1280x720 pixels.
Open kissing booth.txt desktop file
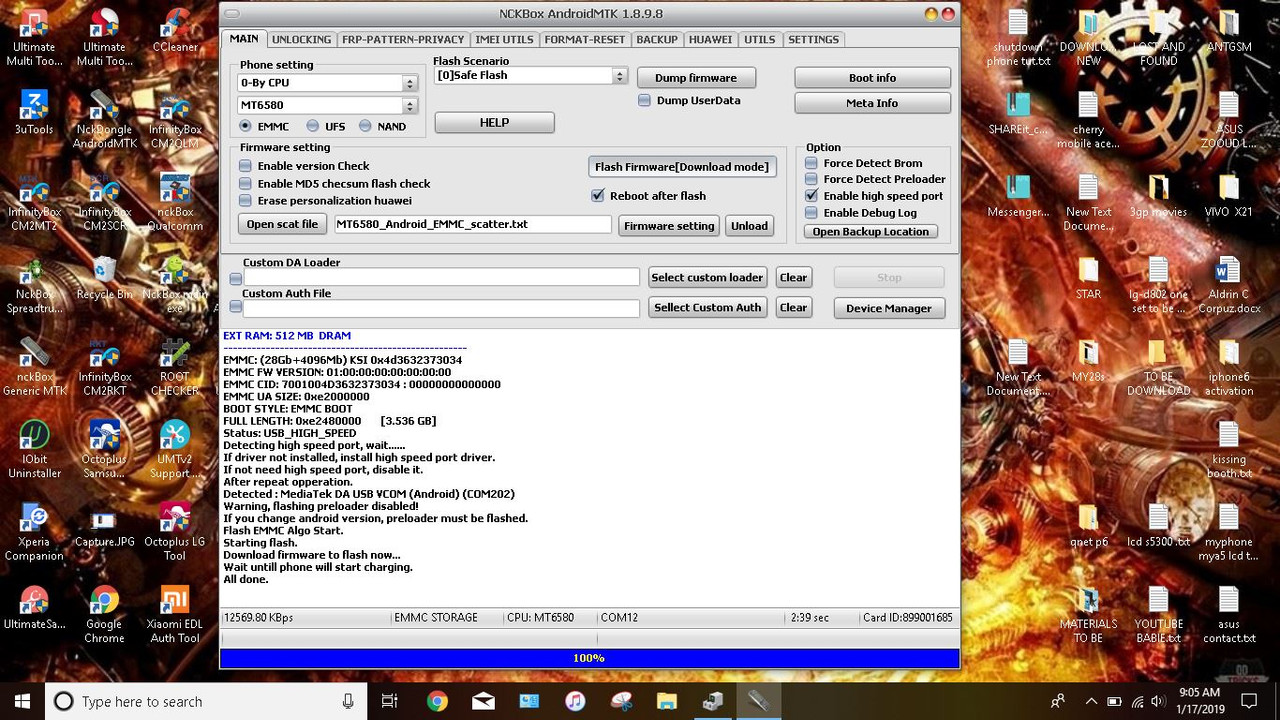click(x=1229, y=449)
